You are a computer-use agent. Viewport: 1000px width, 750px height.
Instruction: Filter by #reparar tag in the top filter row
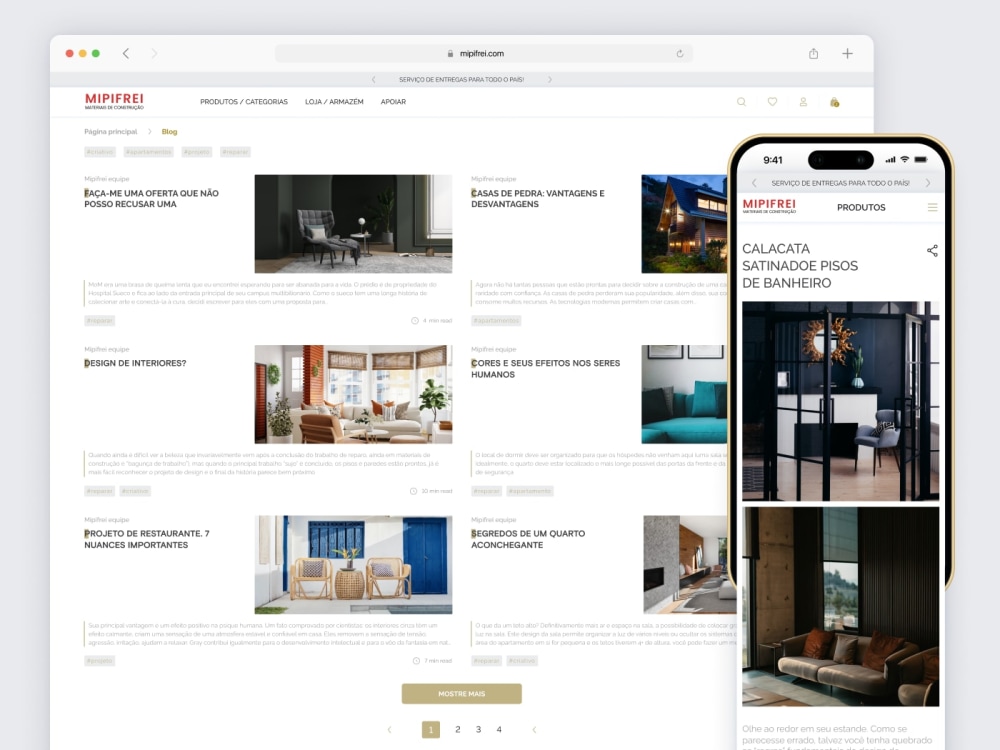[x=235, y=152]
